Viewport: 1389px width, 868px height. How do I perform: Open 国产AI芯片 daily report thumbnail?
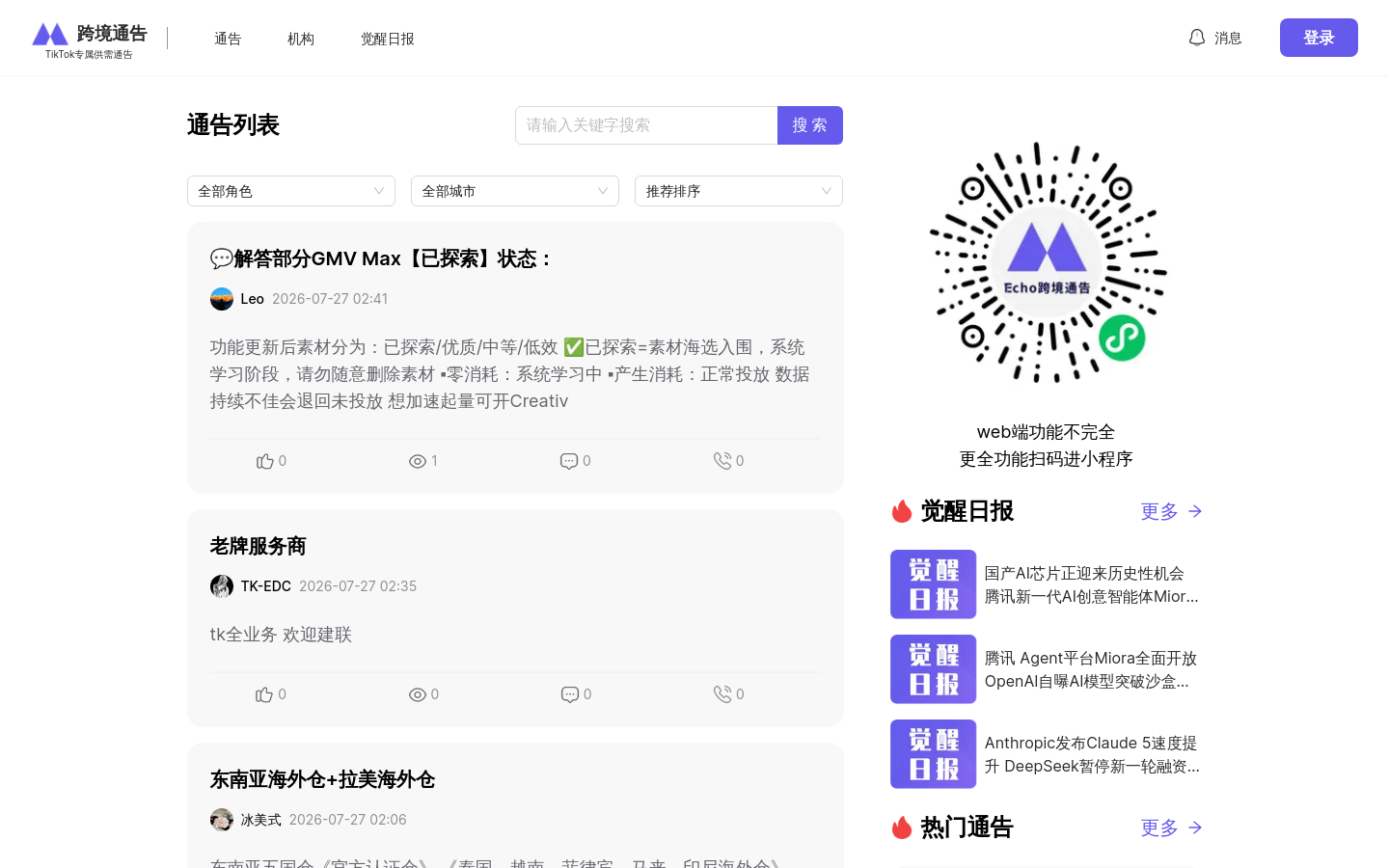(933, 584)
